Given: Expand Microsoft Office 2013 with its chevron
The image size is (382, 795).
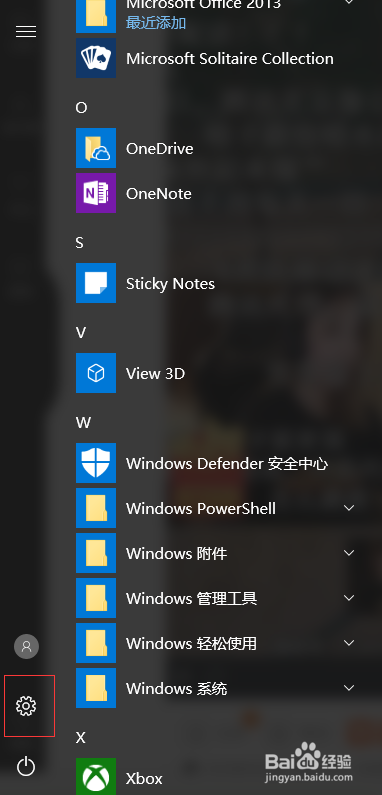Looking at the screenshot, I should [349, 3].
